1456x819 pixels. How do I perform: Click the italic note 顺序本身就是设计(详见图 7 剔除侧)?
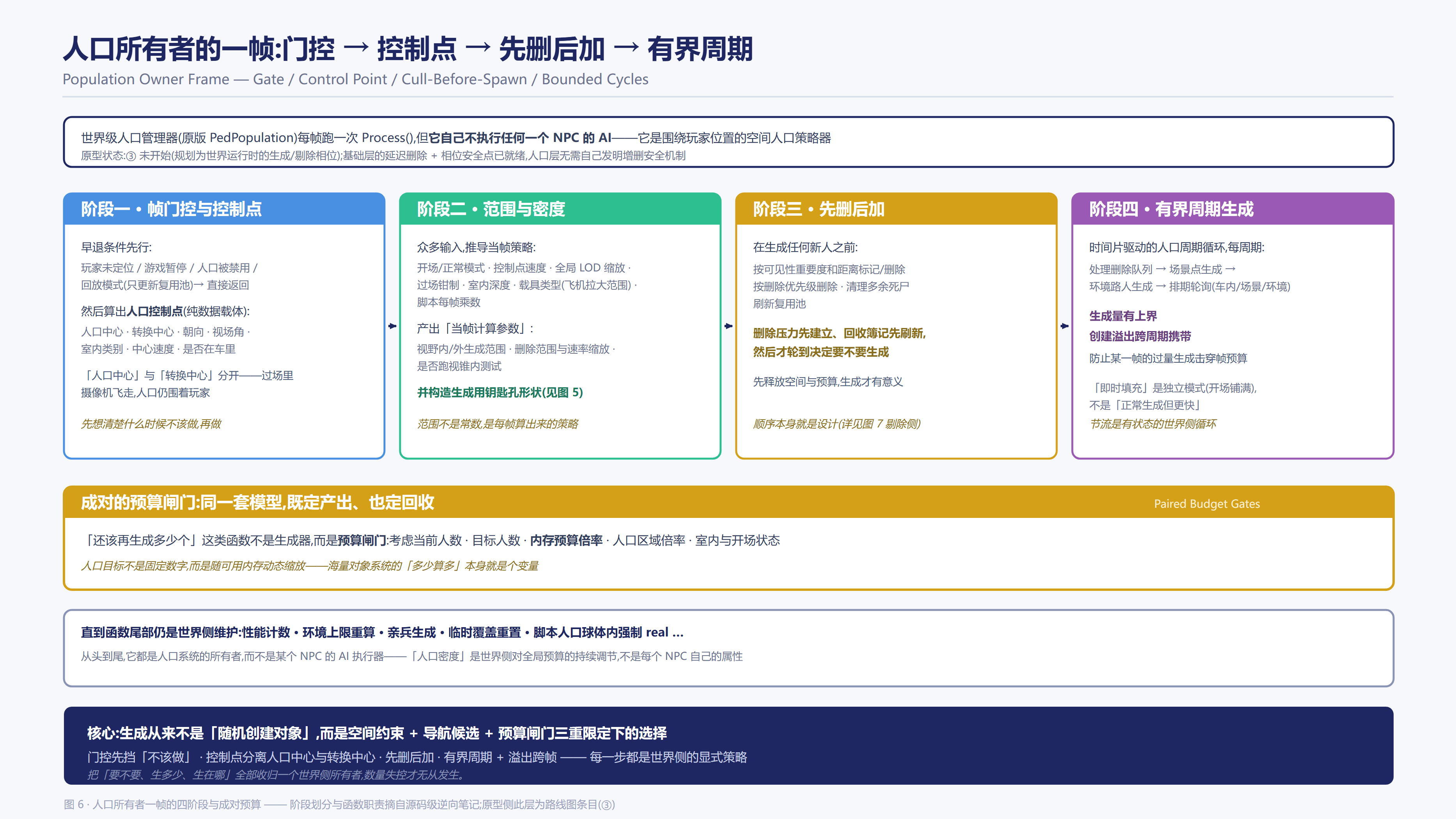tap(836, 424)
